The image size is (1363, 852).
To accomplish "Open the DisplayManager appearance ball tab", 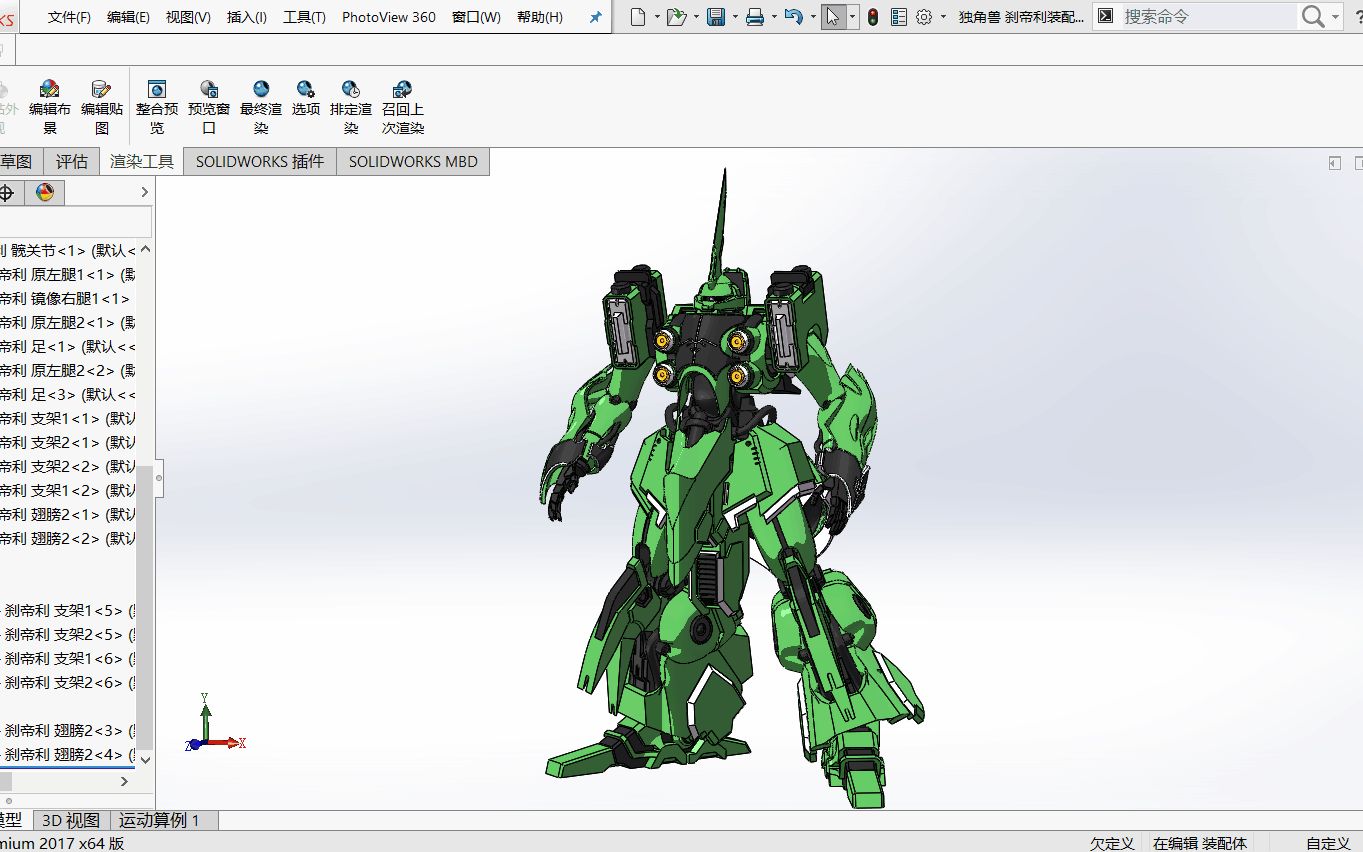I will click(x=44, y=193).
